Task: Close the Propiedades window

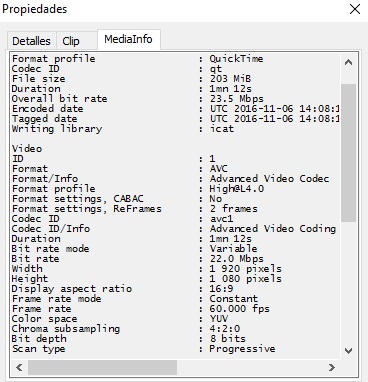Action: [355, 9]
